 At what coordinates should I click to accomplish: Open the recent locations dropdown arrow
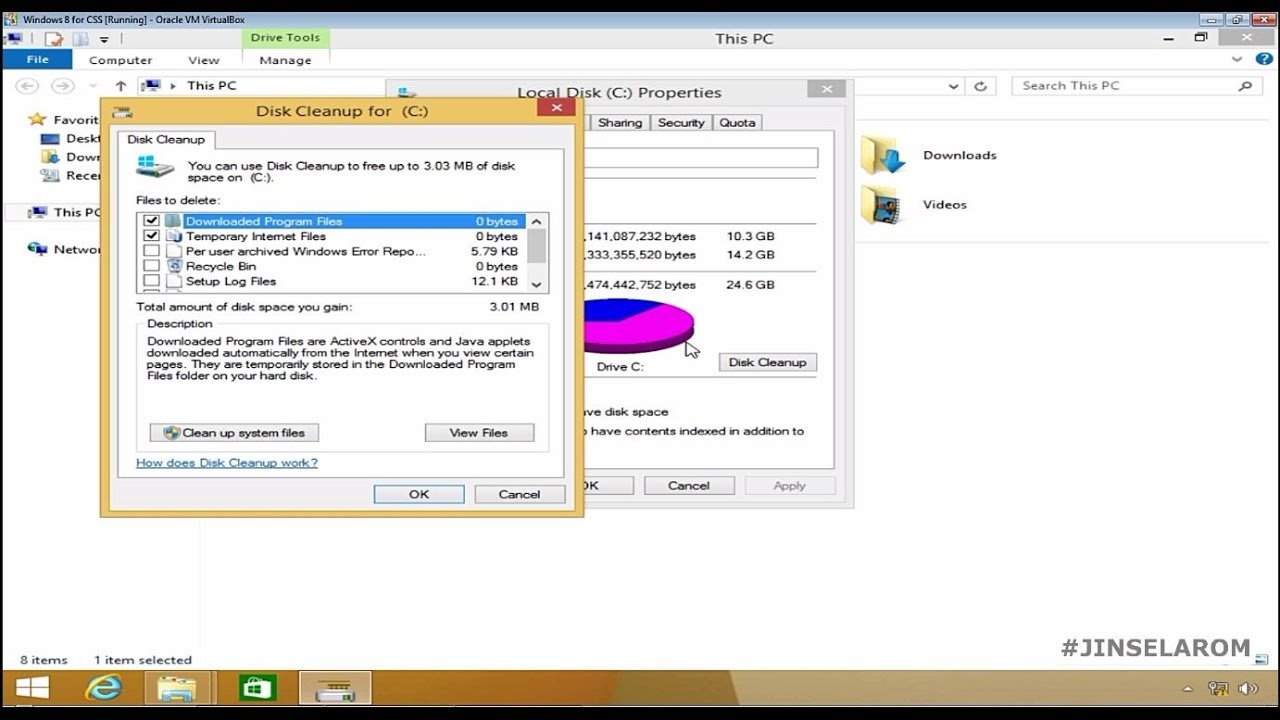(93, 86)
